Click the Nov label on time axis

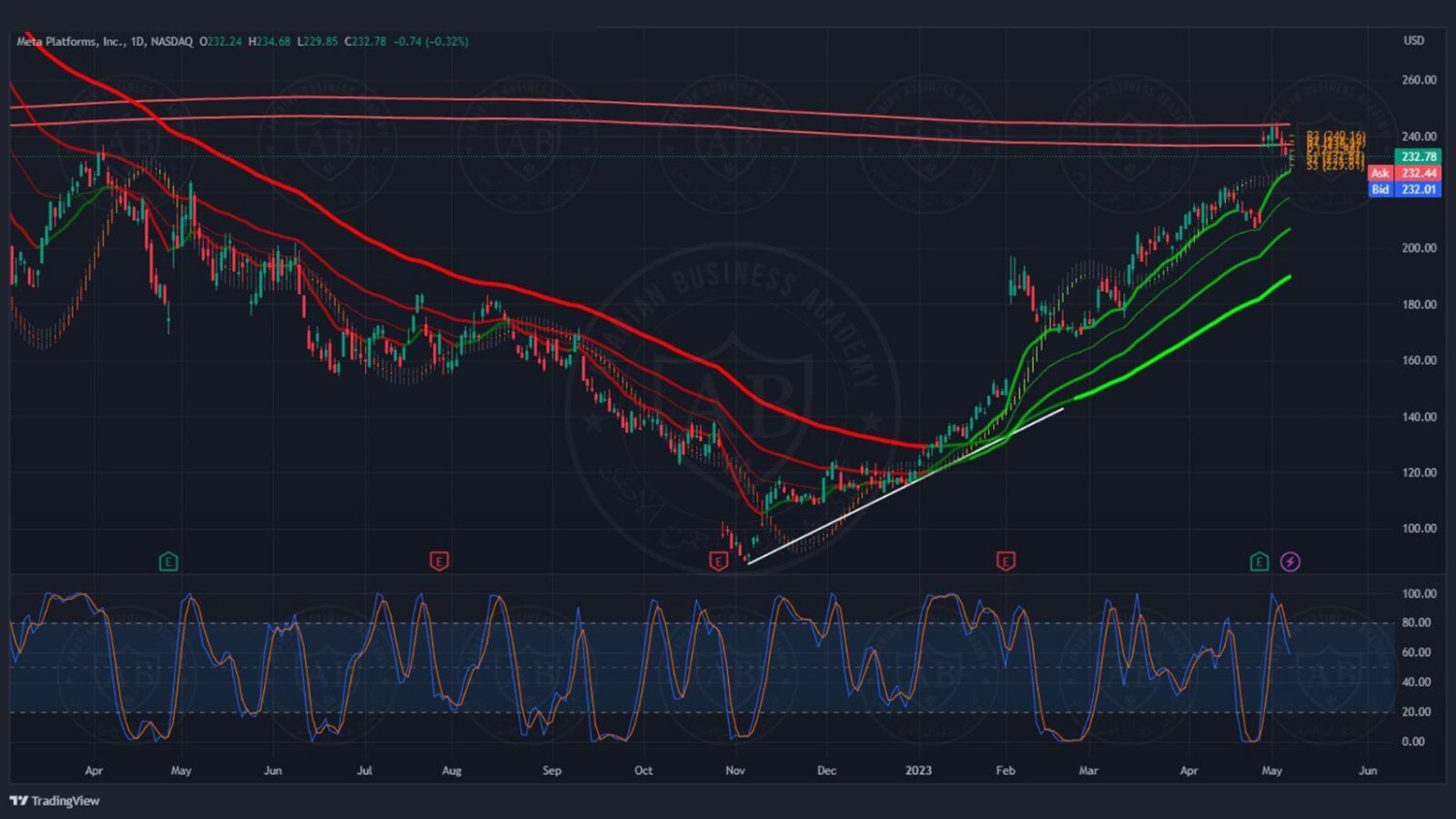pyautogui.click(x=735, y=770)
